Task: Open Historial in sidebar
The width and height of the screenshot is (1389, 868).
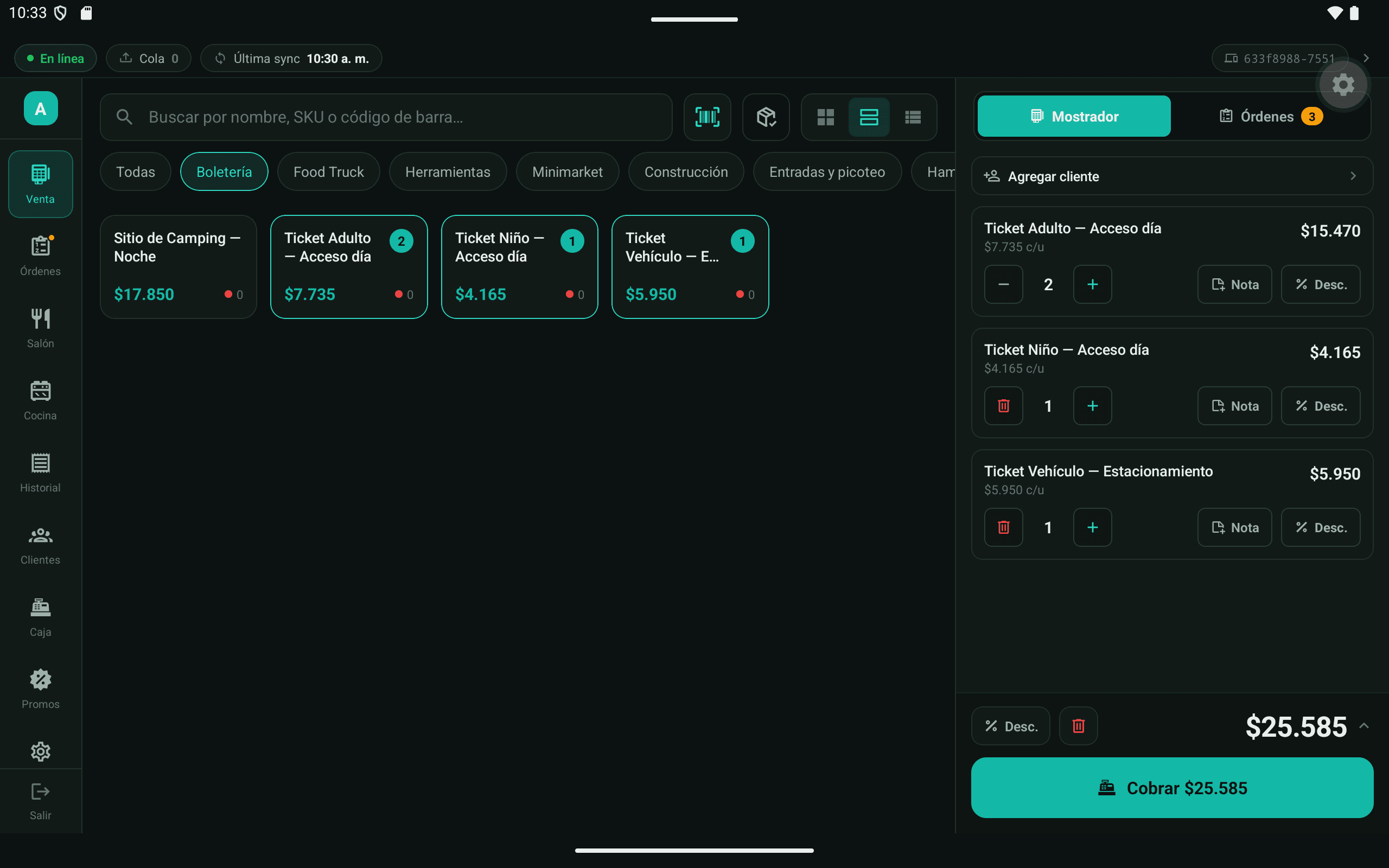Action: pyautogui.click(x=40, y=473)
